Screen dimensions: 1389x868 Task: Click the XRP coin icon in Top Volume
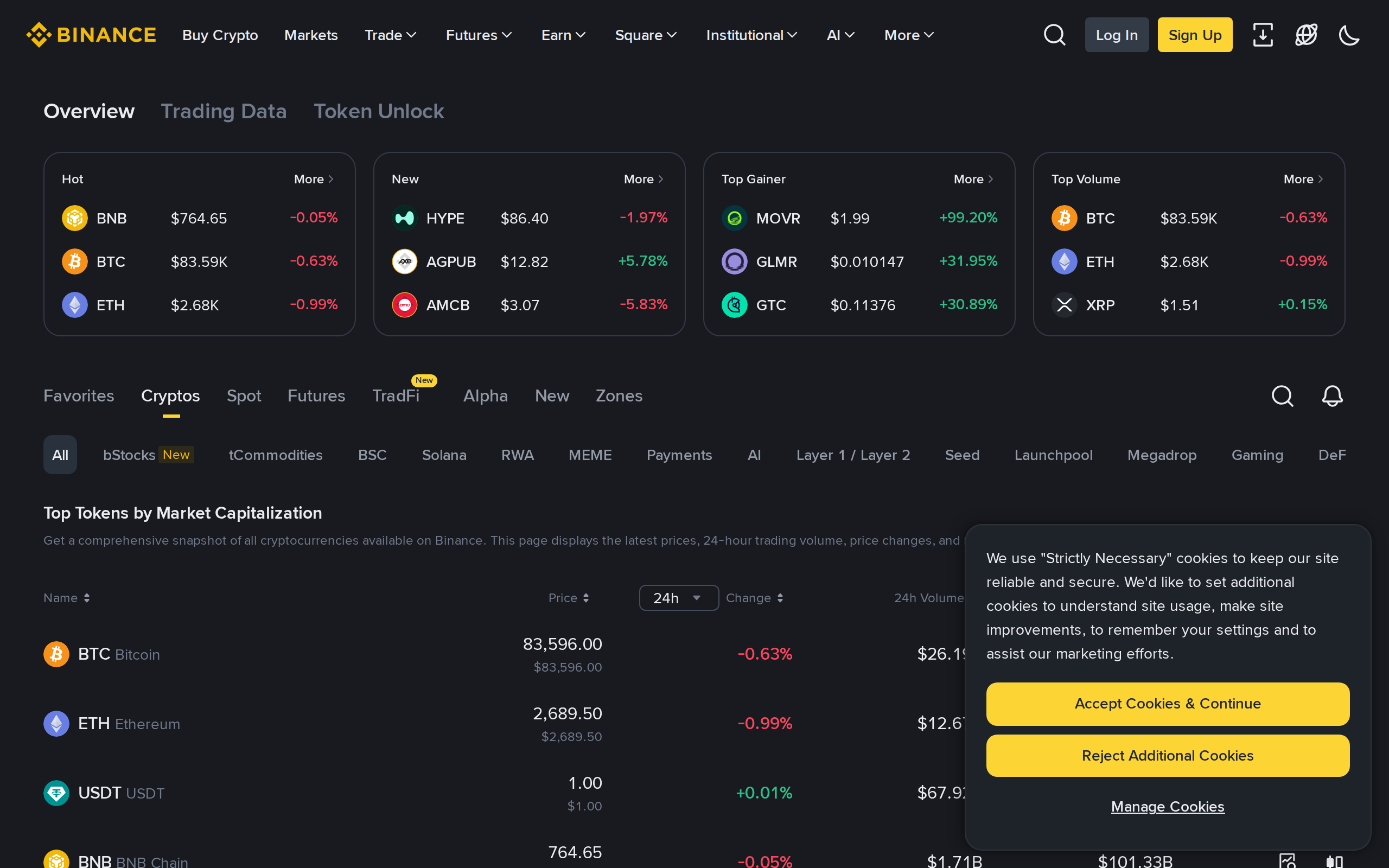pyautogui.click(x=1064, y=305)
